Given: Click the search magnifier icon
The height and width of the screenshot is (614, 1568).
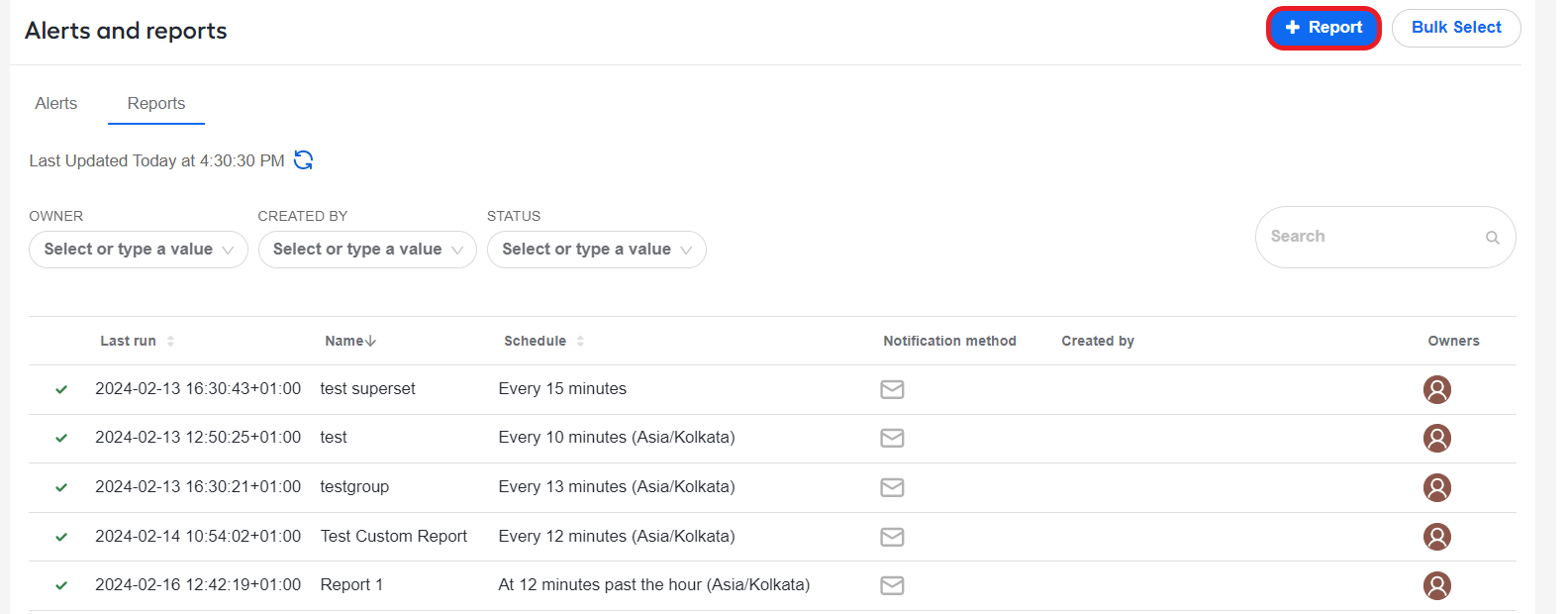Looking at the screenshot, I should (1492, 238).
